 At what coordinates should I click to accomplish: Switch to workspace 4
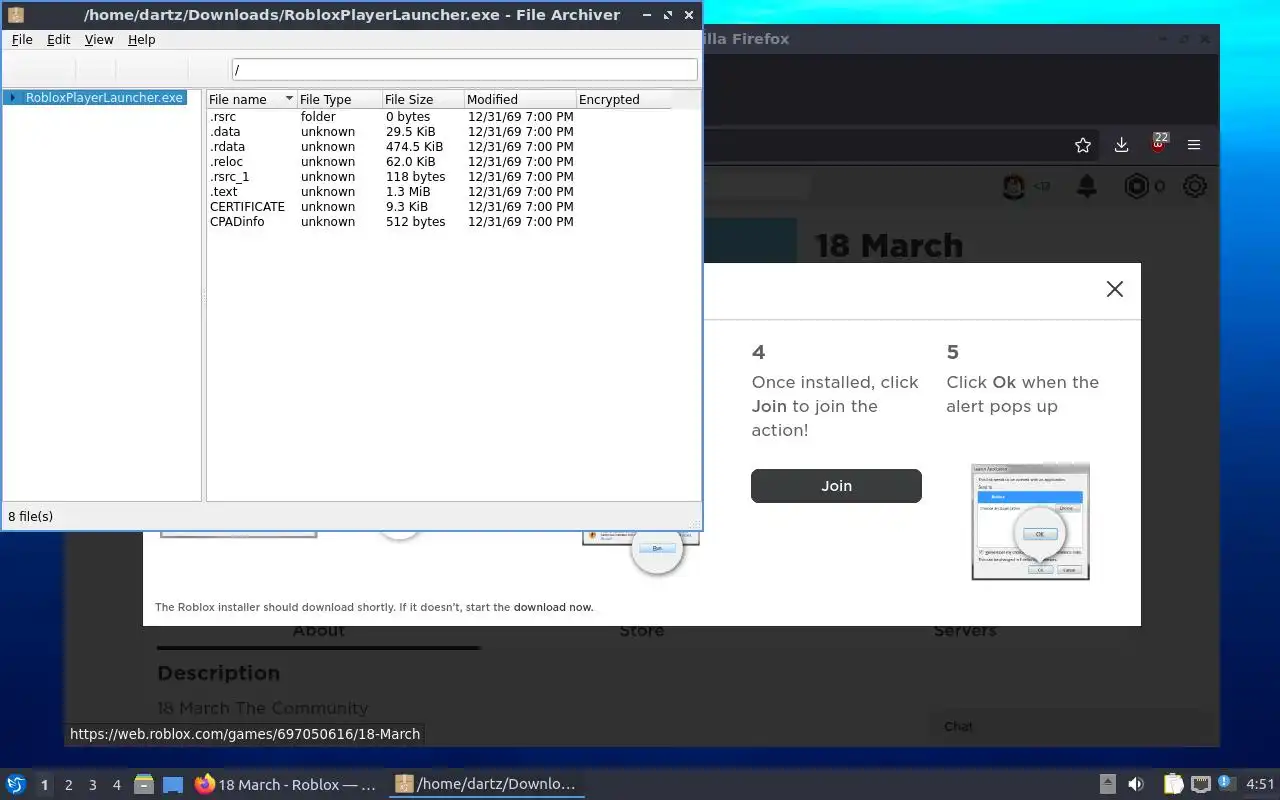(x=116, y=785)
